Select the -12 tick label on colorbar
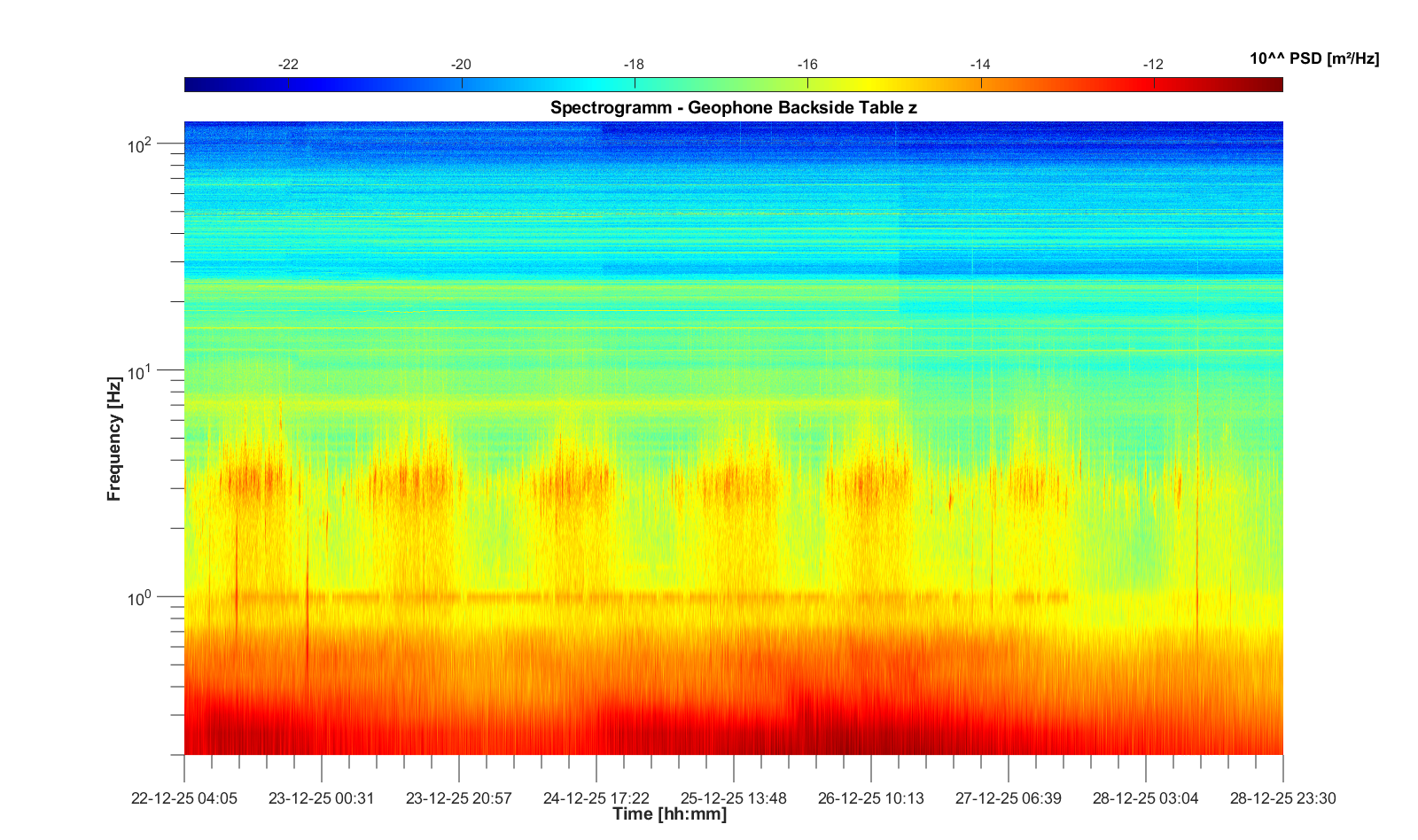This screenshot has height=840, width=1418. click(x=1153, y=65)
